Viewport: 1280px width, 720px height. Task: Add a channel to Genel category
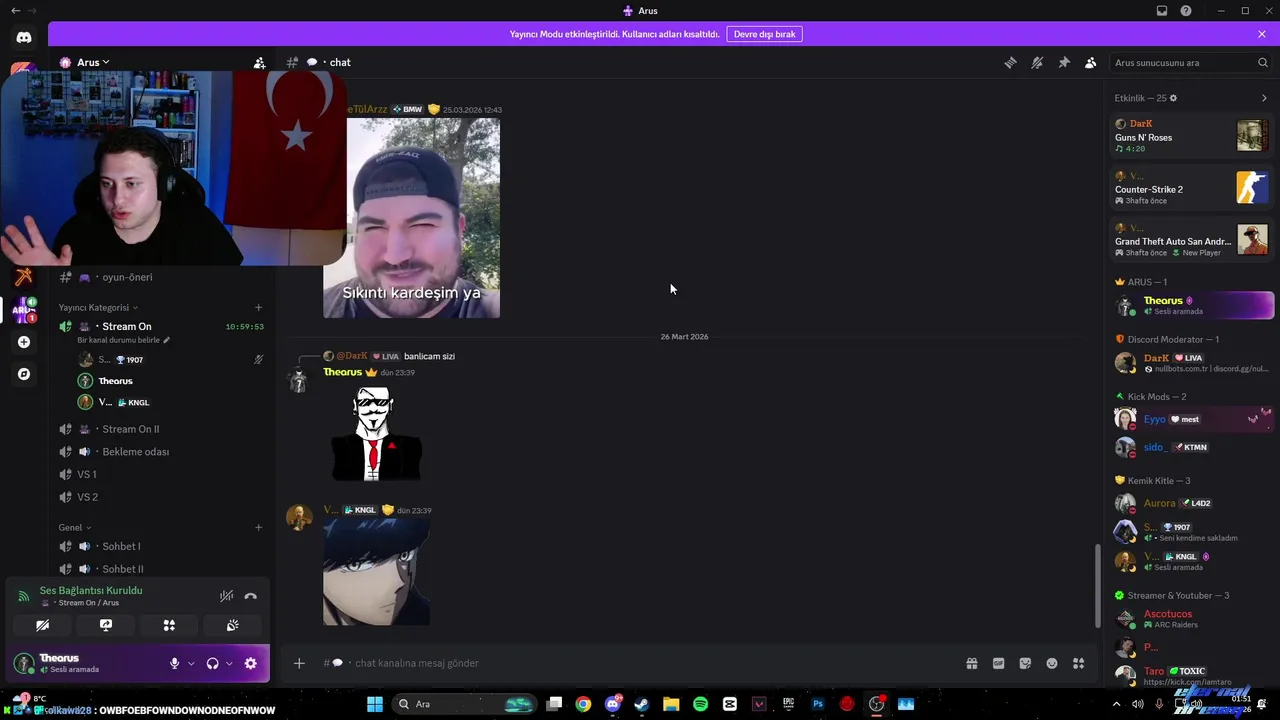click(x=258, y=527)
